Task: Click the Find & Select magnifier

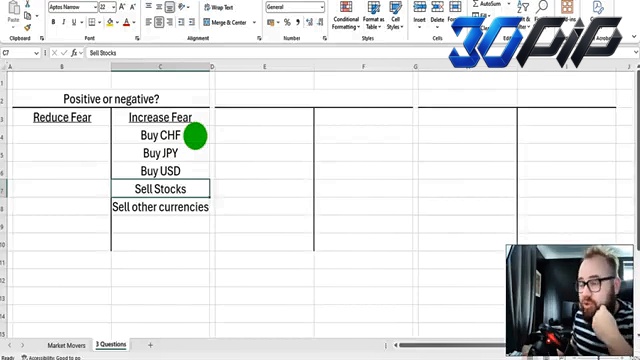Action: 542,7
